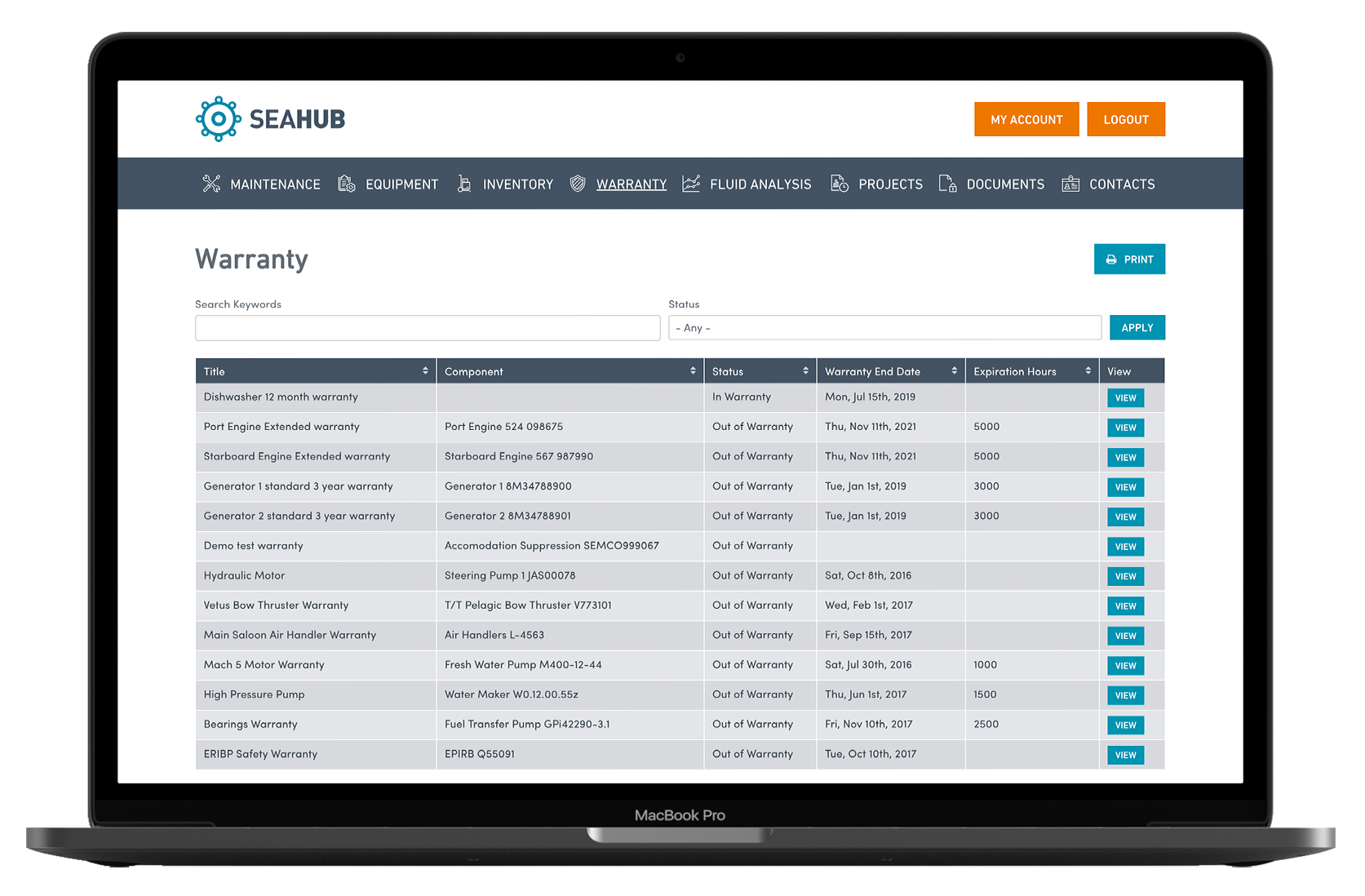View the Demo test warranty
1365x896 pixels.
(x=1125, y=547)
